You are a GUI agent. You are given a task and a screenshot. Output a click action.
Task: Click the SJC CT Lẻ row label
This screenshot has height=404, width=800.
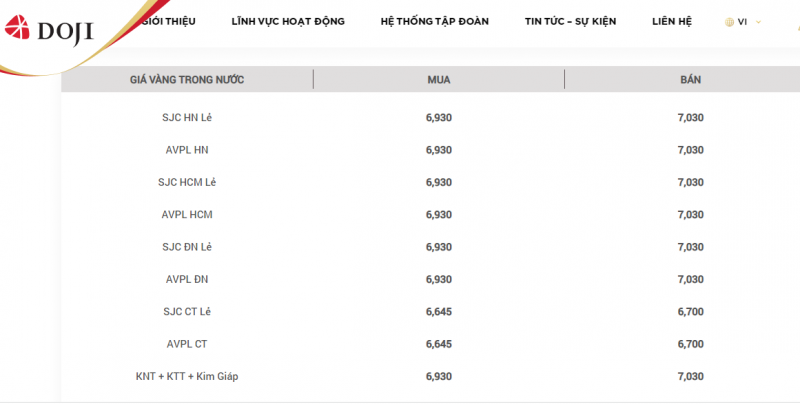tap(187, 311)
